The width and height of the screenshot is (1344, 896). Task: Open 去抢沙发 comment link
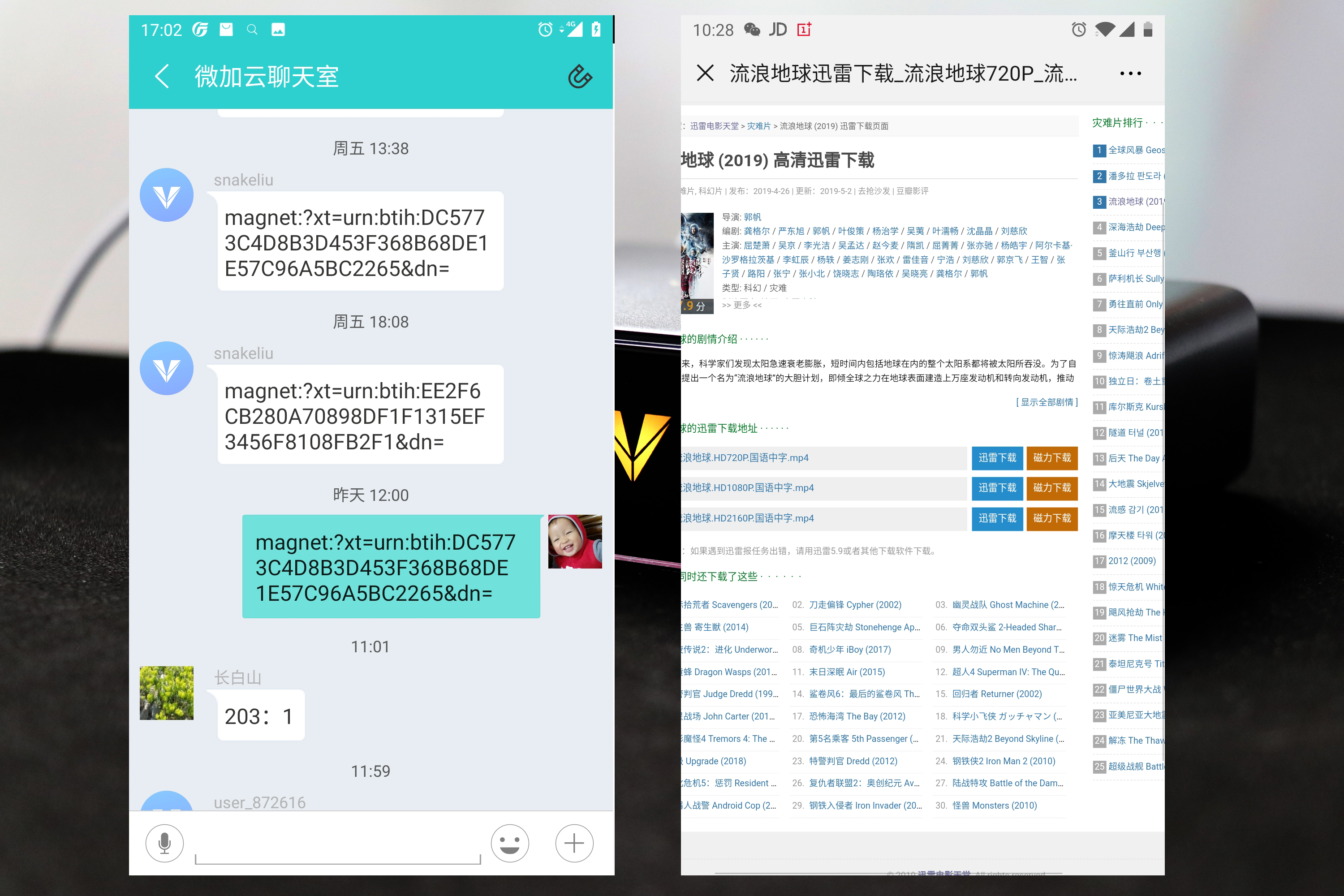pos(874,191)
